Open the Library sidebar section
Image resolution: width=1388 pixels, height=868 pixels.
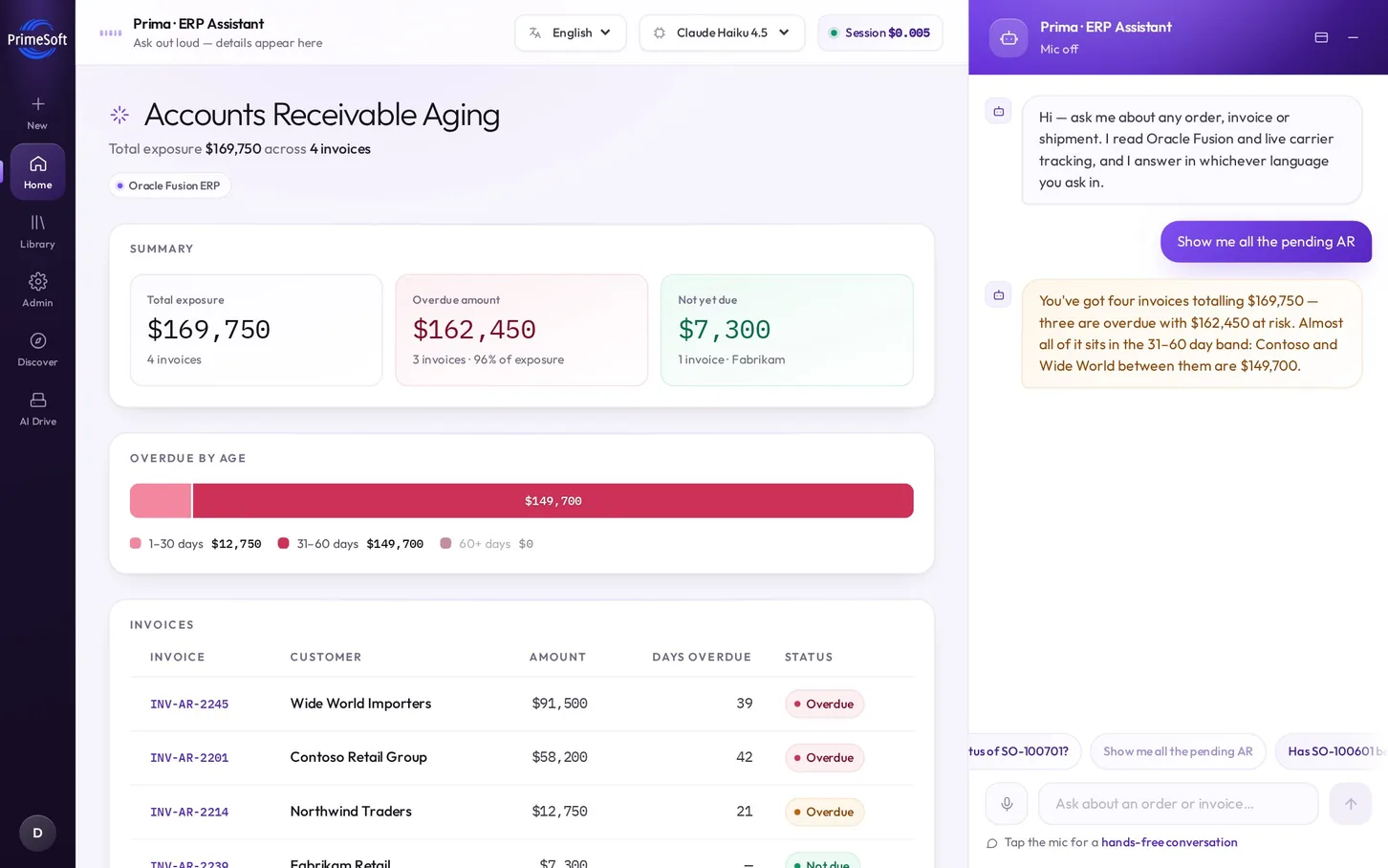coord(37,231)
